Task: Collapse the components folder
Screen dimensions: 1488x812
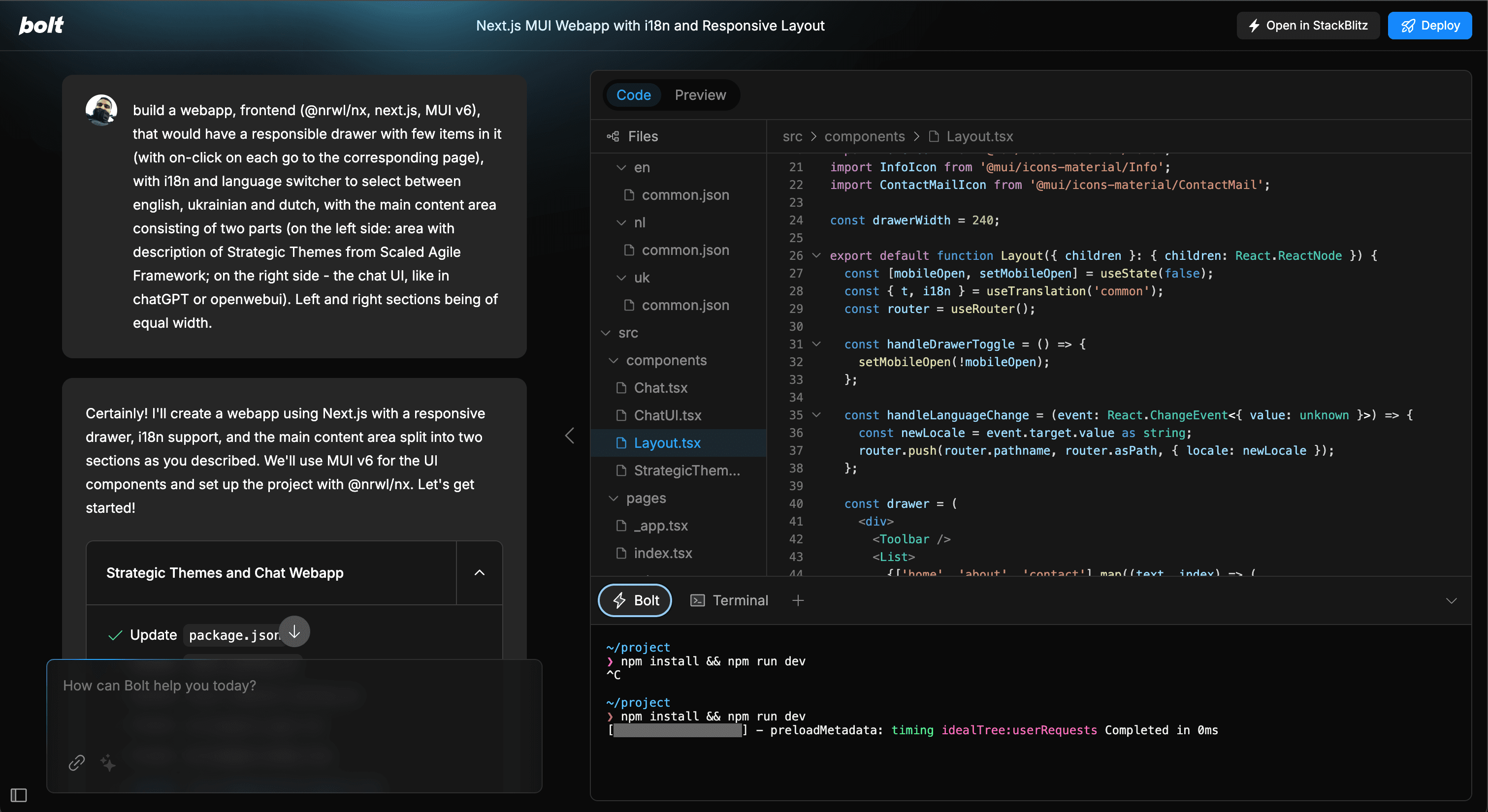Action: pos(614,360)
